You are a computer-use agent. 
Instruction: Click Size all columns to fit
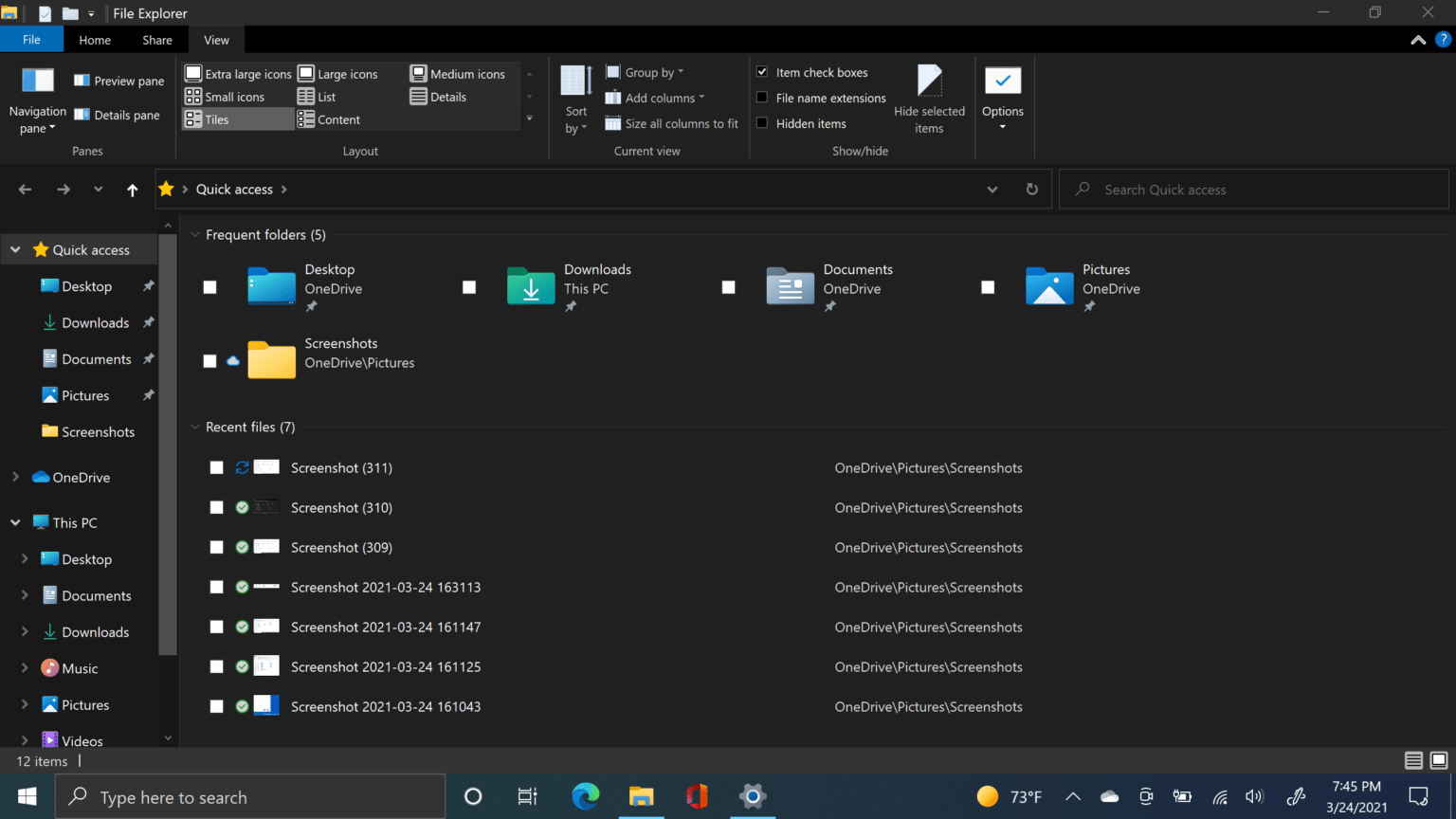[671, 123]
